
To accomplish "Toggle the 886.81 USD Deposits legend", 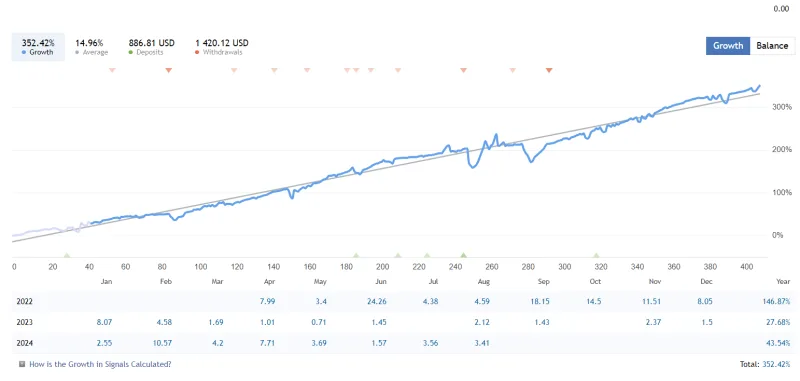I will coord(152,47).
